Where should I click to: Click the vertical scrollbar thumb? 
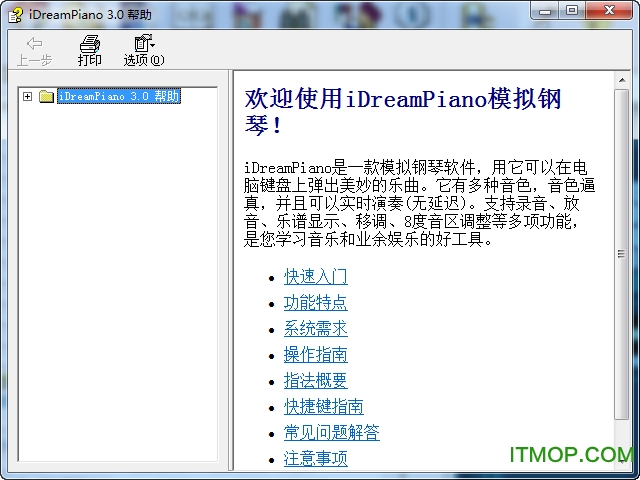tap(622, 254)
